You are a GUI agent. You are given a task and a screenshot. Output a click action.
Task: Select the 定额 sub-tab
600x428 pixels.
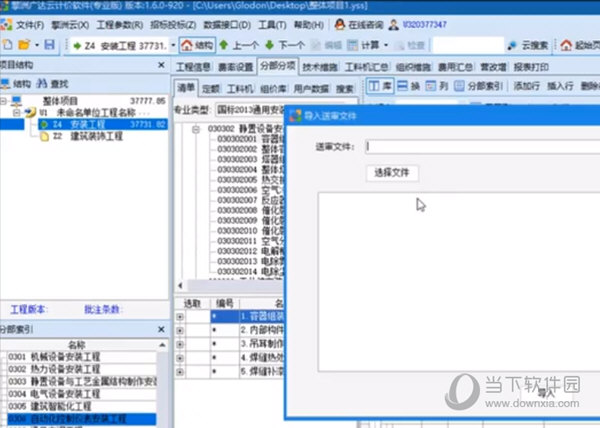click(211, 89)
